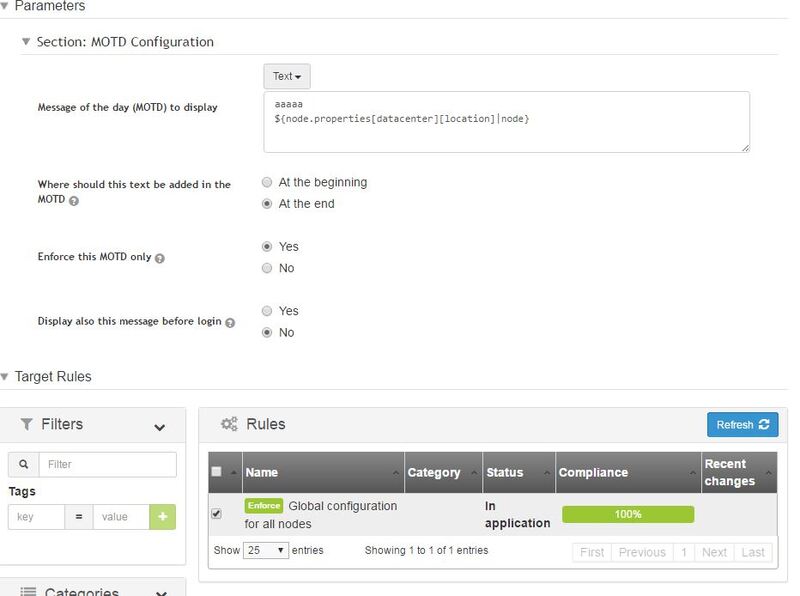Click the 100% compliance progress bar
This screenshot has height=596, width=800.
pos(628,514)
